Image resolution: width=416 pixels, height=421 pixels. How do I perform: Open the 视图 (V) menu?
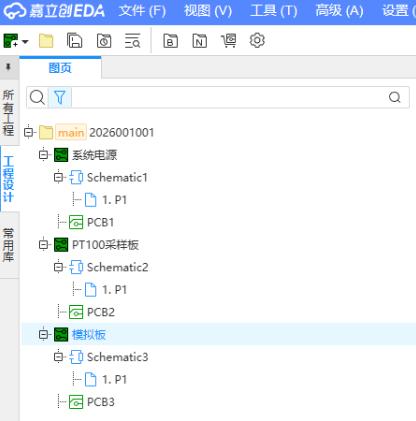[x=208, y=11]
